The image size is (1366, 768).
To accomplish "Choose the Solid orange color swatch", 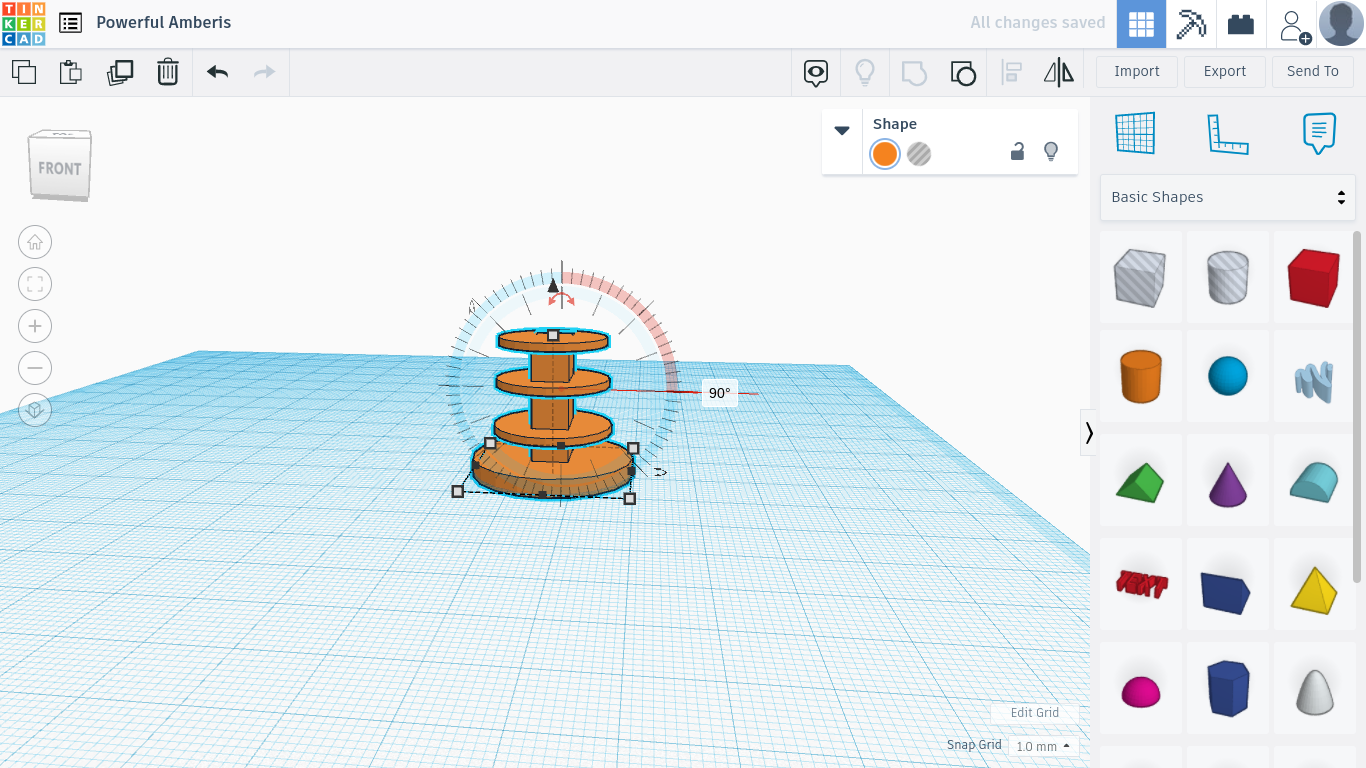I will (885, 154).
